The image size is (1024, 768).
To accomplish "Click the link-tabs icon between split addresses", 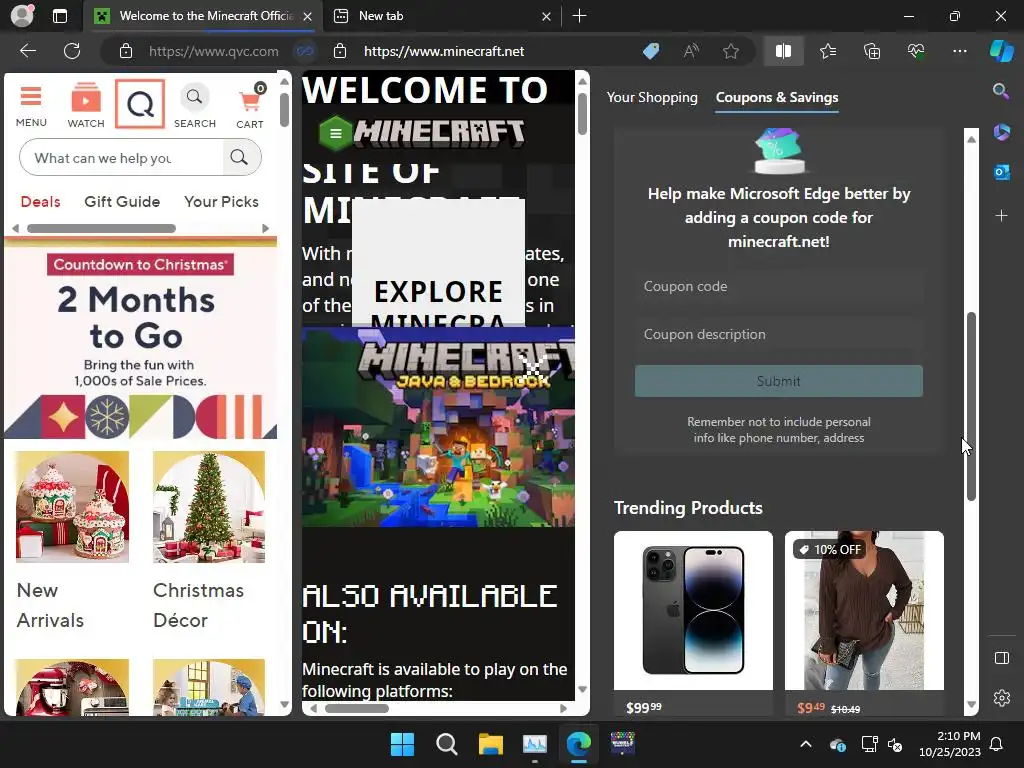I will pyautogui.click(x=305, y=51).
